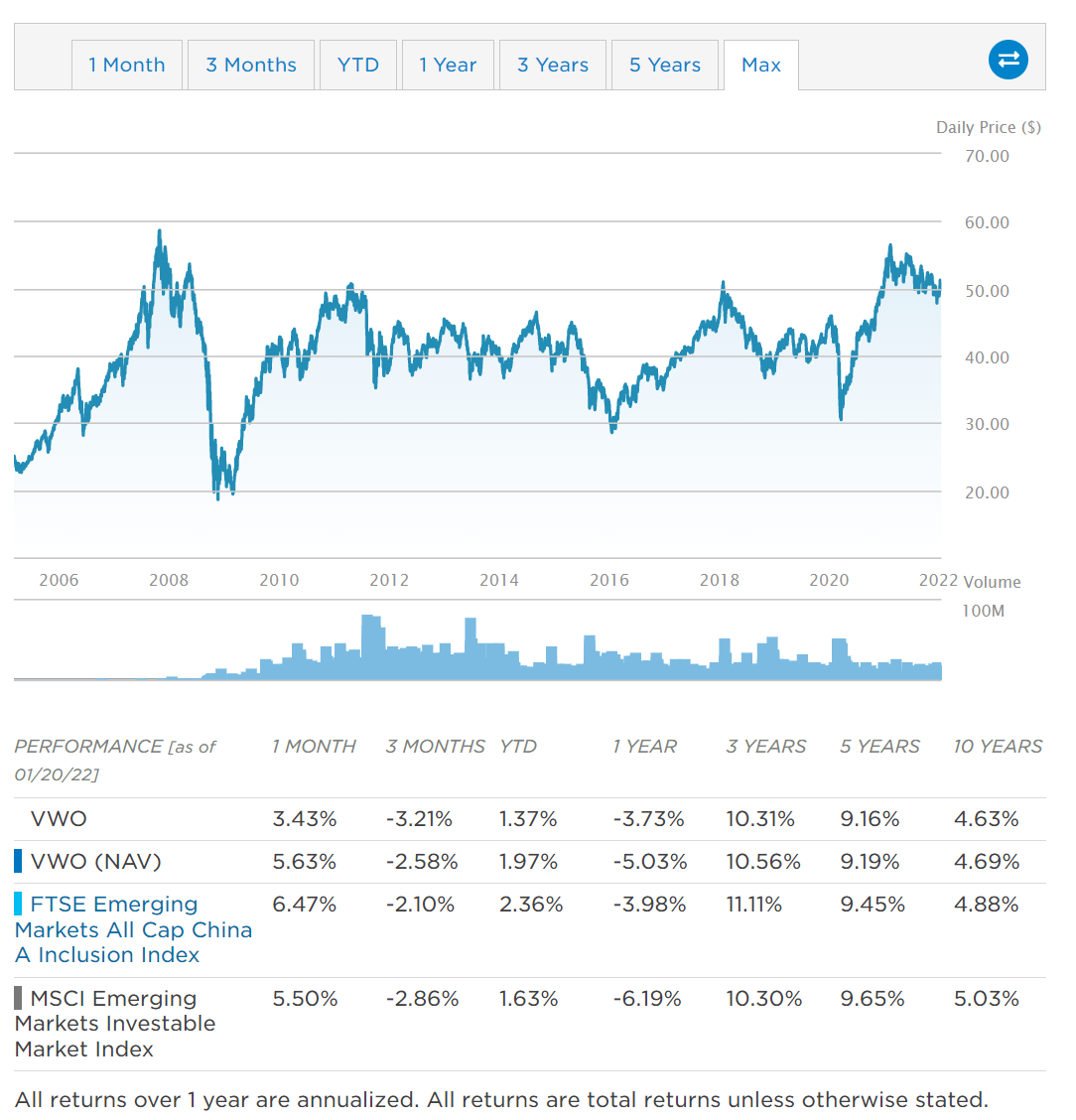
Task: Click the YTD column header
Action: tap(517, 746)
